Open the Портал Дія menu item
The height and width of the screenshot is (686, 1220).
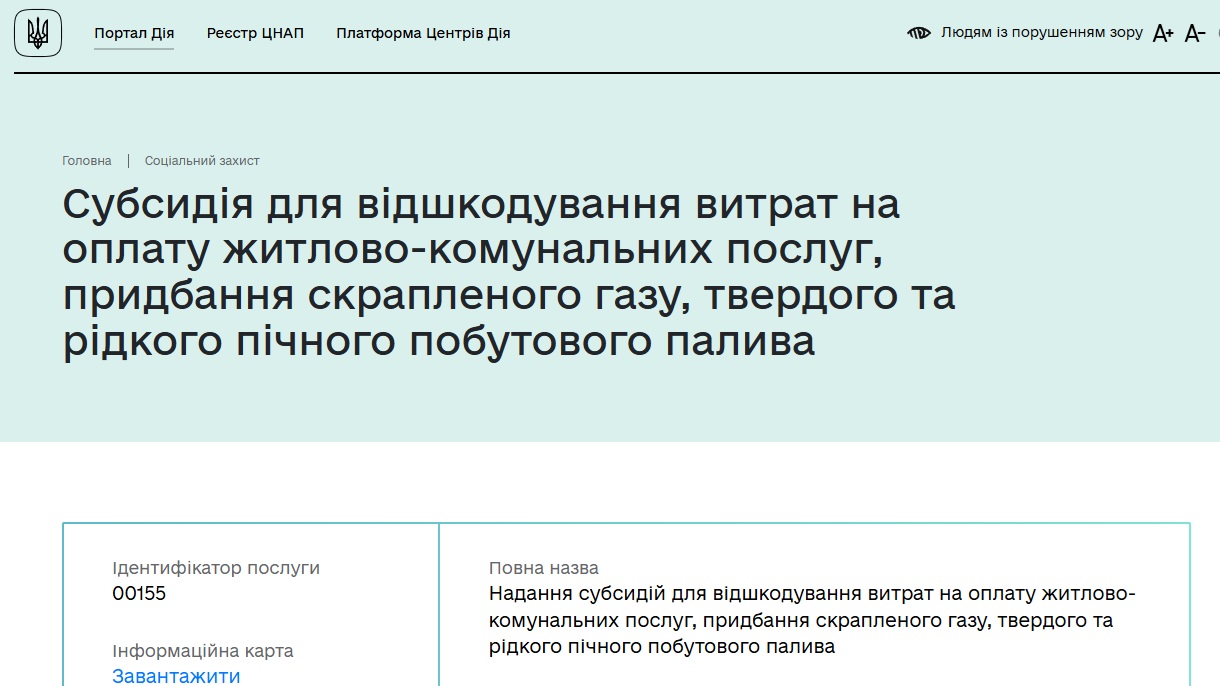[134, 32]
